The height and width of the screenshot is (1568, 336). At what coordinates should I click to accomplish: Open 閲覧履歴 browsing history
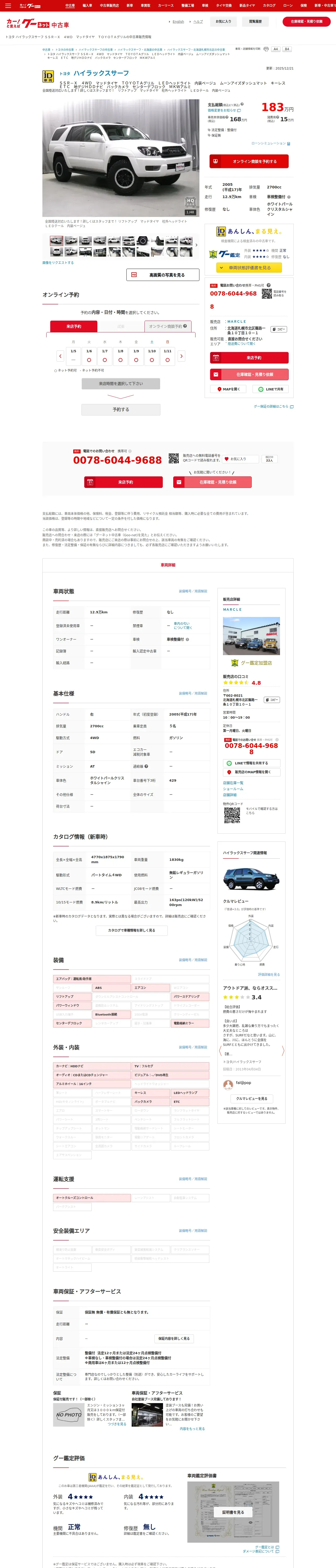(255, 21)
